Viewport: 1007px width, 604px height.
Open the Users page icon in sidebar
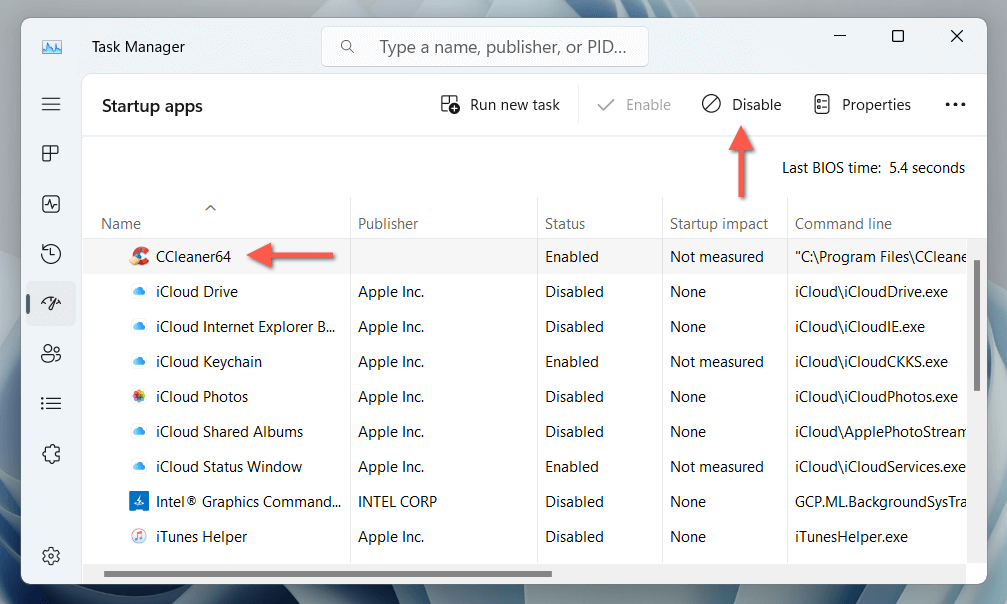[51, 353]
